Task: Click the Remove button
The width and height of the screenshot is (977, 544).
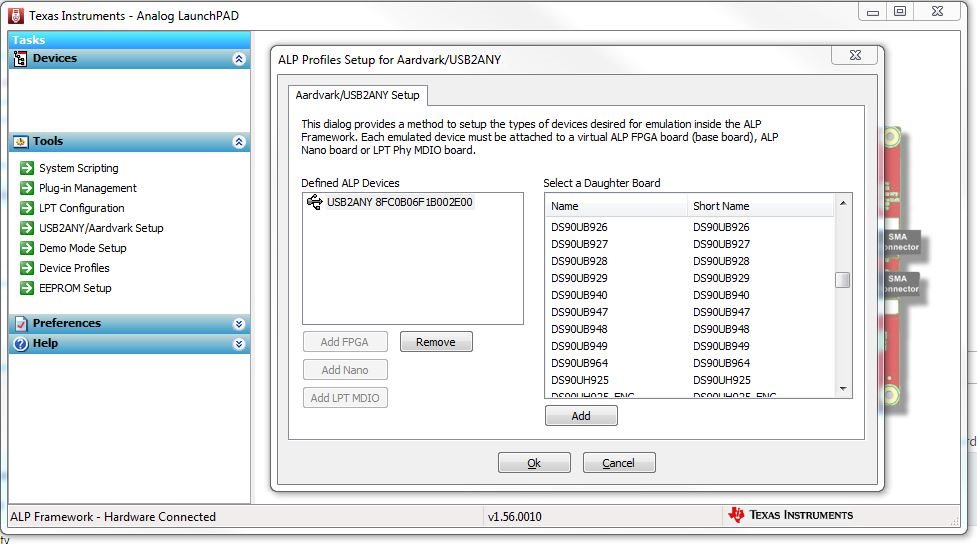Action: [436, 342]
